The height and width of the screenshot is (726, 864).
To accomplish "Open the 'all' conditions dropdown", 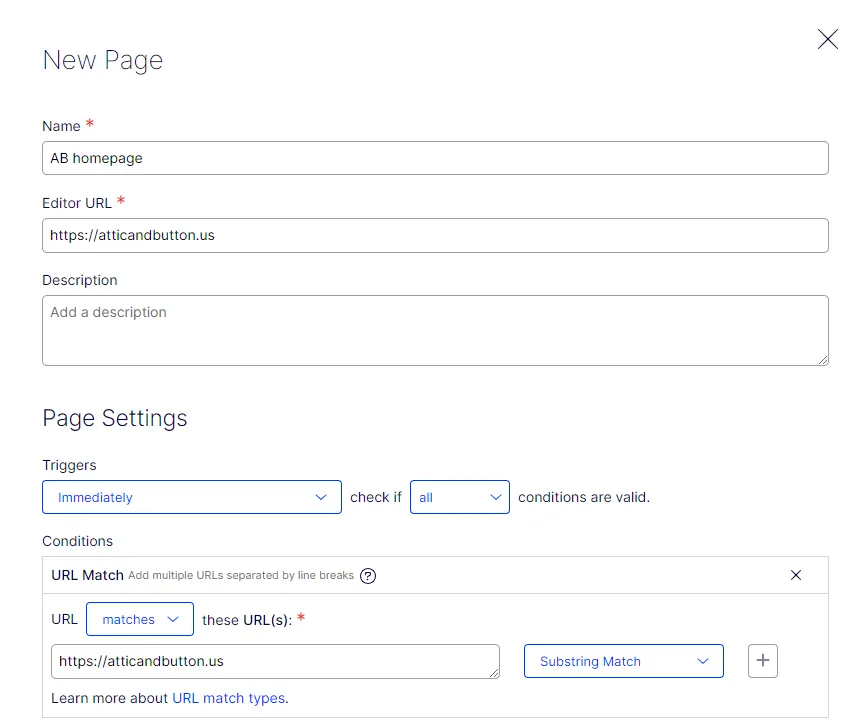I will 460,497.
